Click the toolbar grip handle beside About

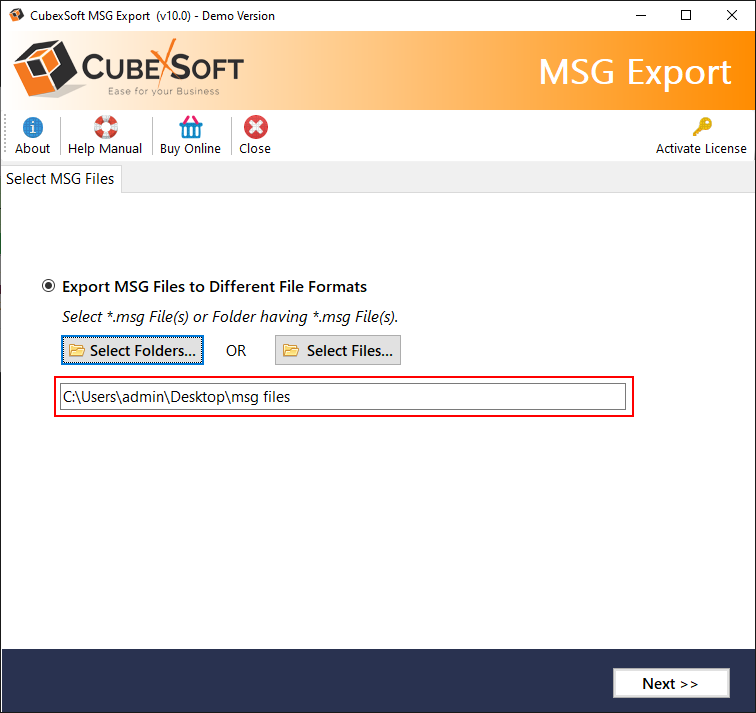tap(7, 135)
